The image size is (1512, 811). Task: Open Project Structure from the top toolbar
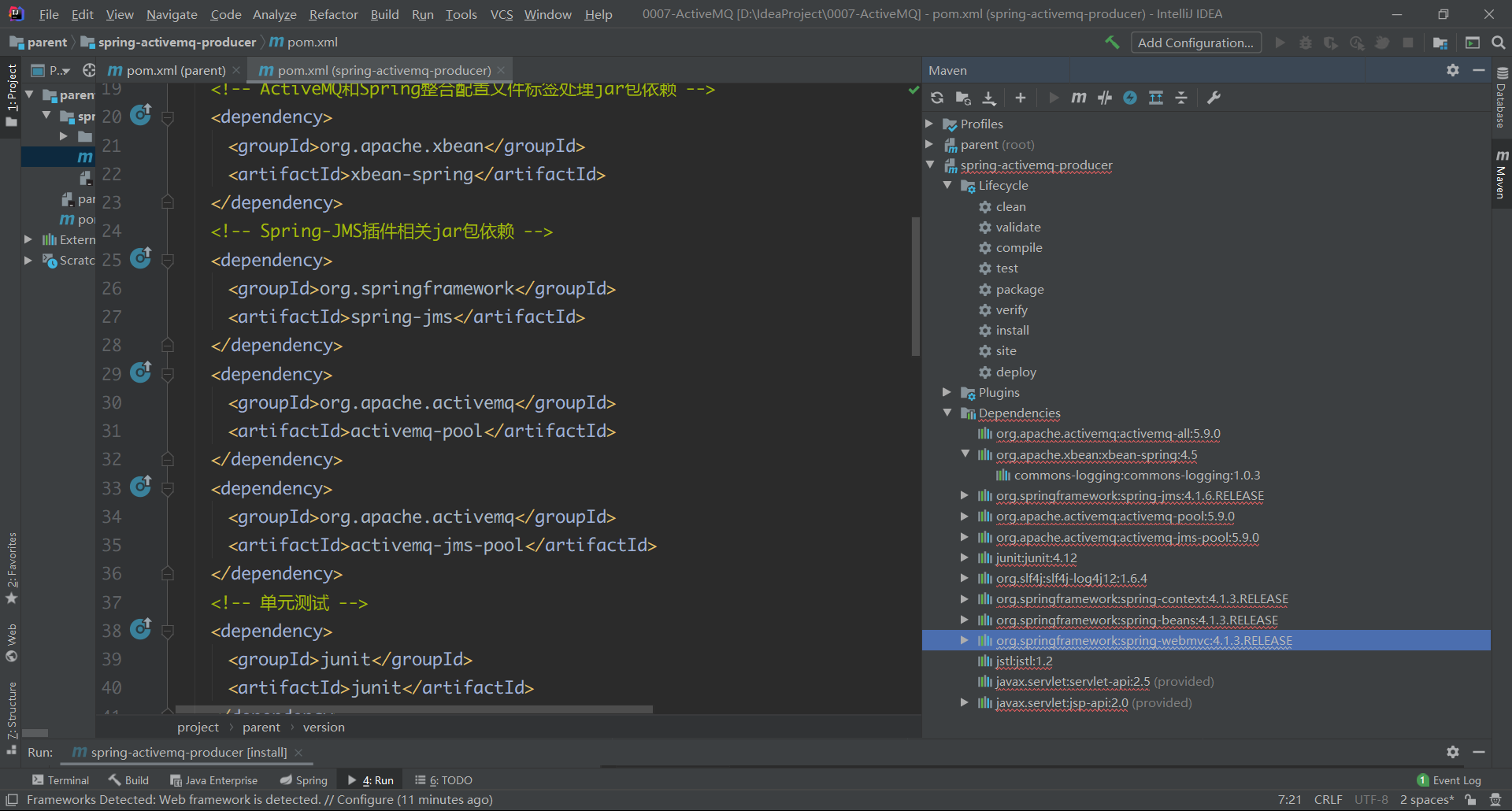point(1440,43)
